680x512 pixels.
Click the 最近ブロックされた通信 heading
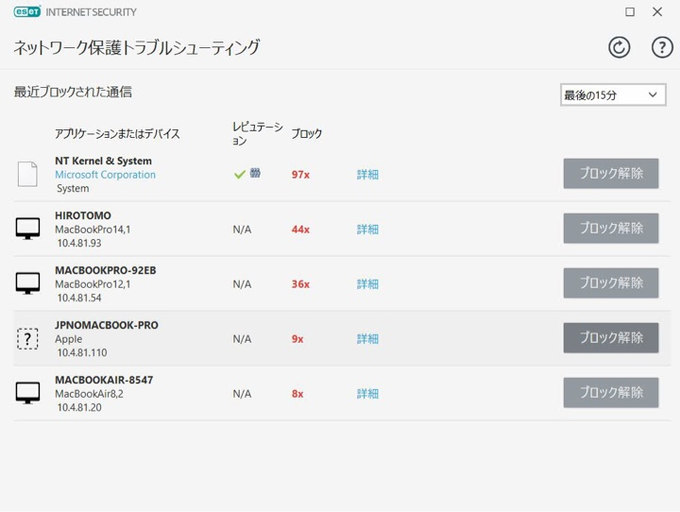[x=73, y=92]
